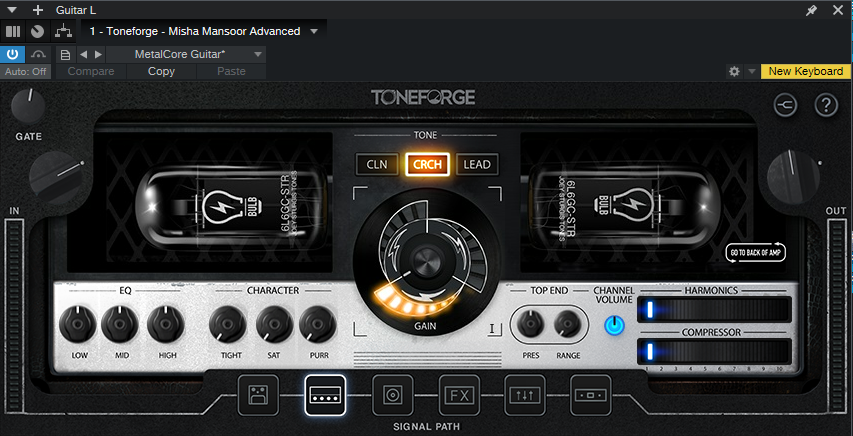Select the amp head section icon
853x436 pixels.
325,395
